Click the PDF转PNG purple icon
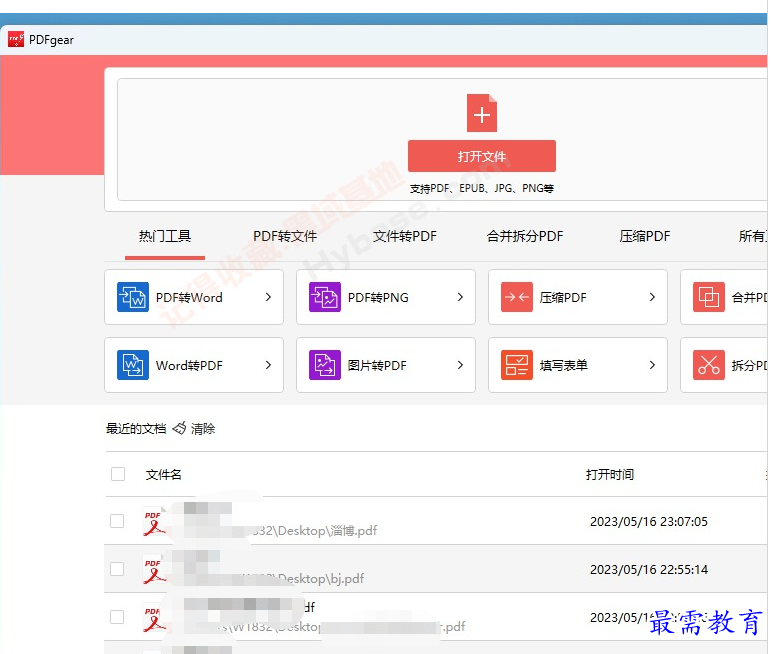Image resolution: width=771 pixels, height=654 pixels. [x=325, y=297]
